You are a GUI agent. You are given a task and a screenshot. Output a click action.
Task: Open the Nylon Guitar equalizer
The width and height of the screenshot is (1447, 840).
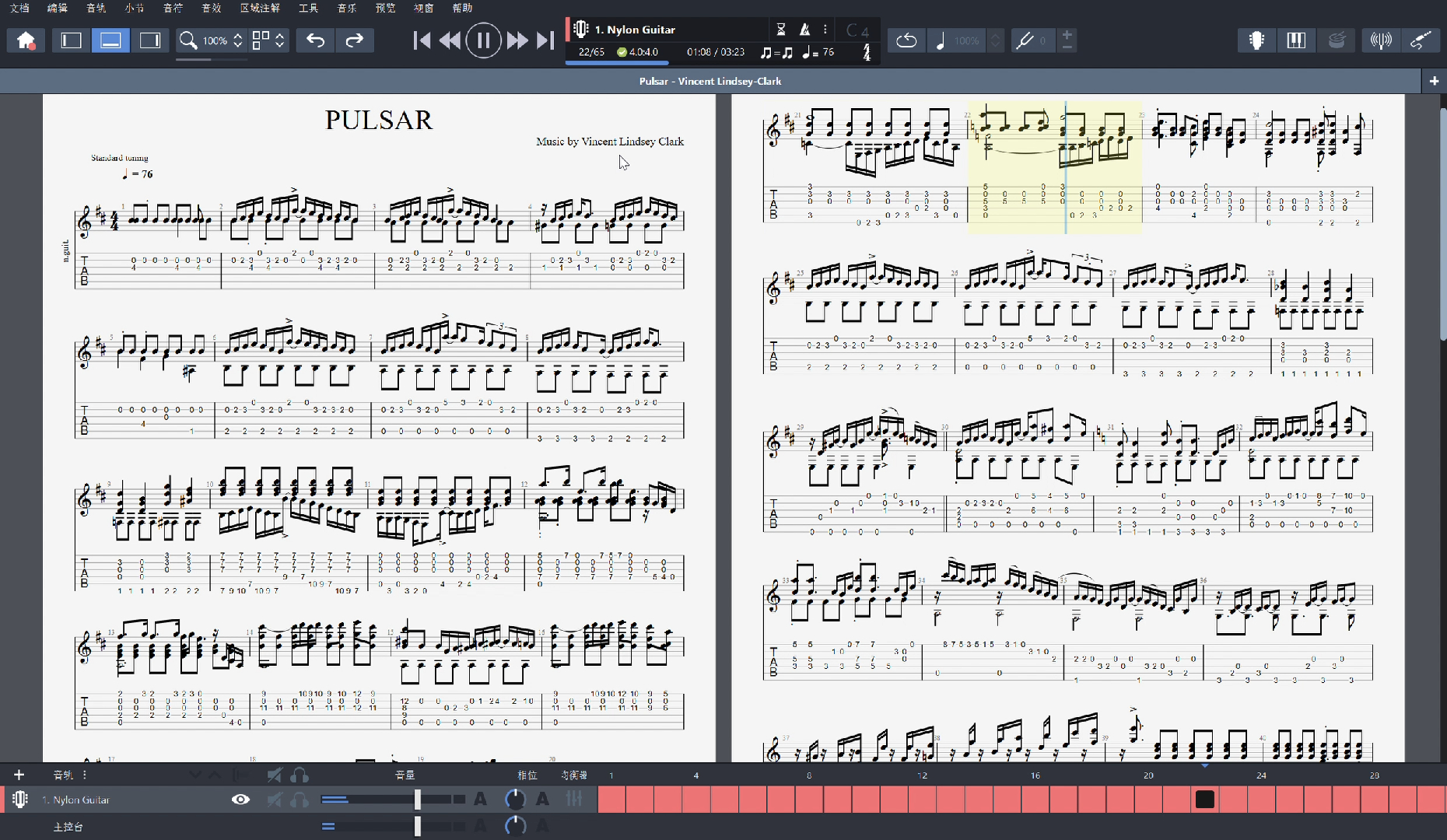574,799
